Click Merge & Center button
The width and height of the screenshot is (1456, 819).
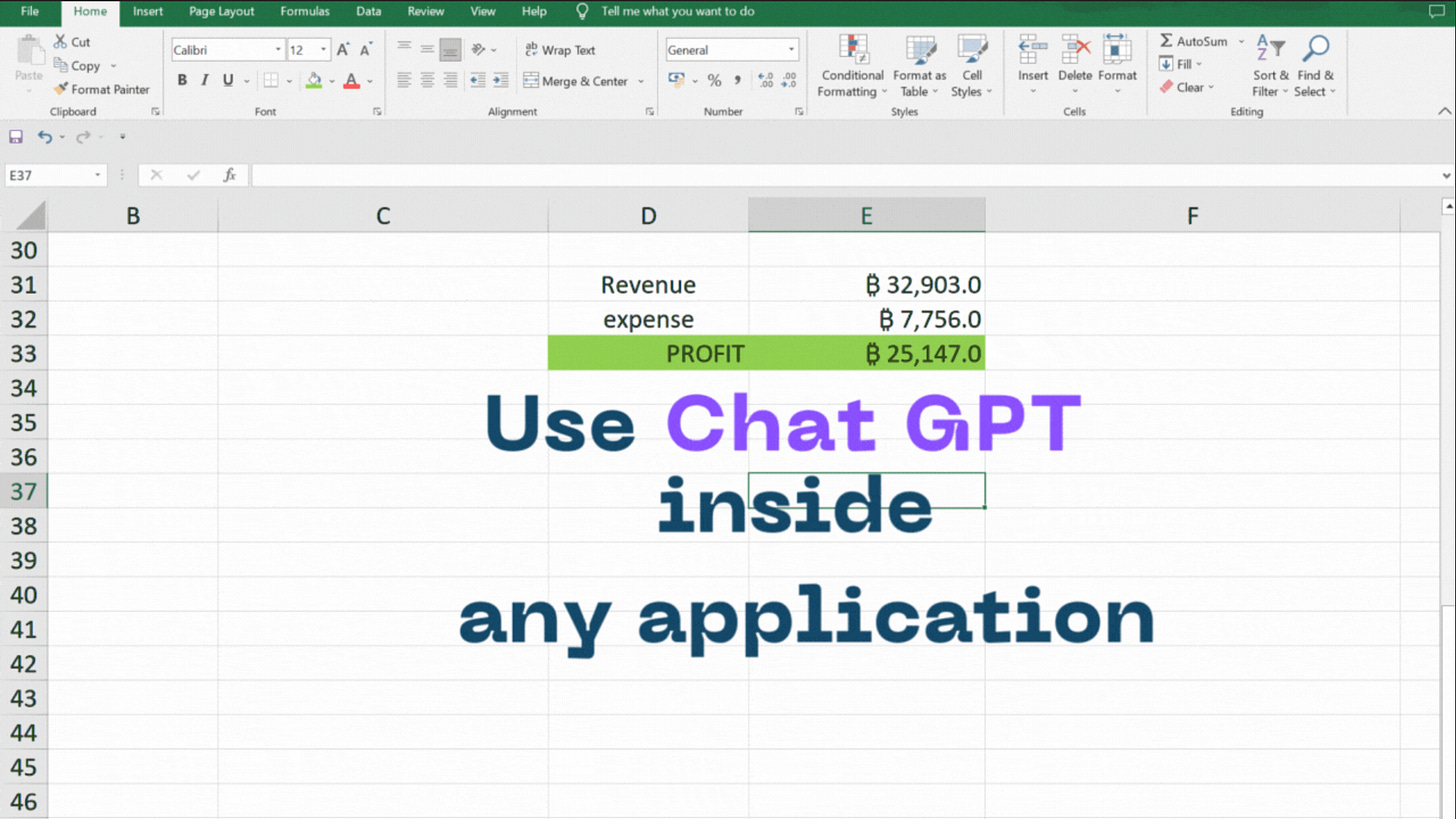[x=575, y=81]
